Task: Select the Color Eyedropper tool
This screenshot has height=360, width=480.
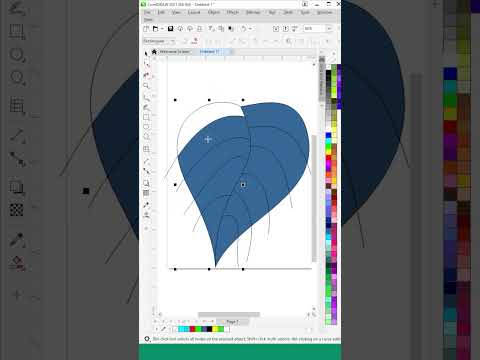Action: [x=146, y=205]
